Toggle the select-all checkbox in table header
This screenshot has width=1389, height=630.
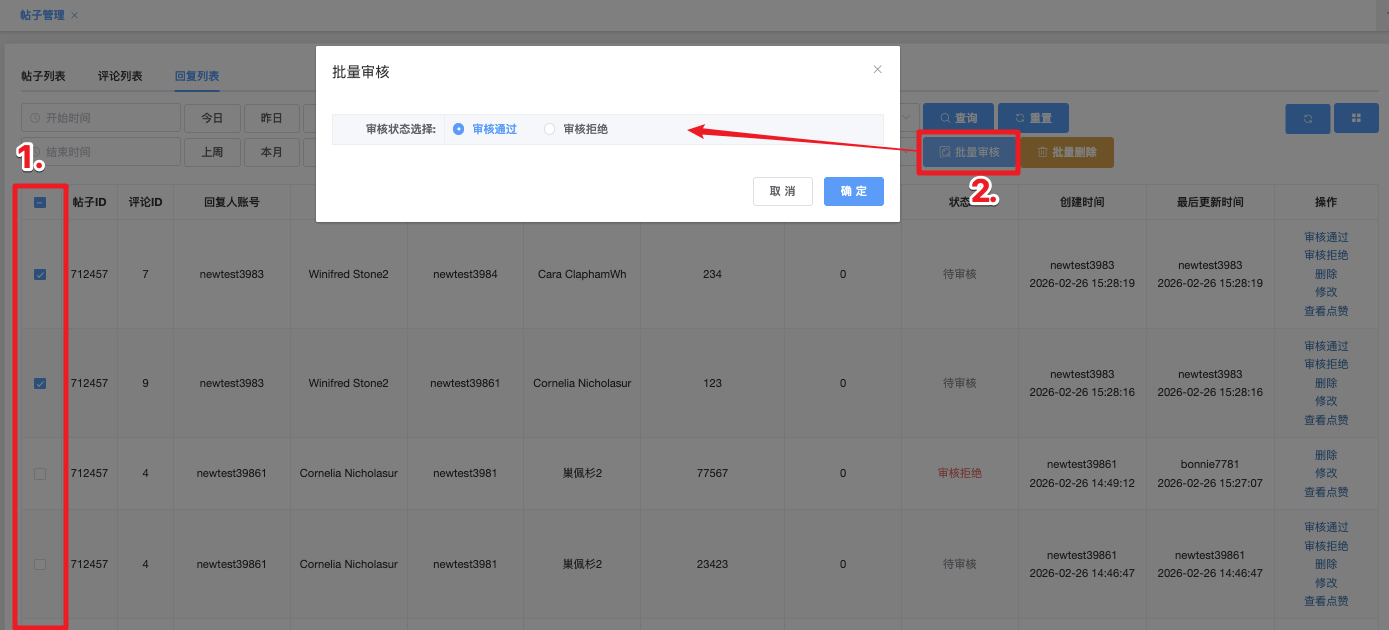(40, 202)
